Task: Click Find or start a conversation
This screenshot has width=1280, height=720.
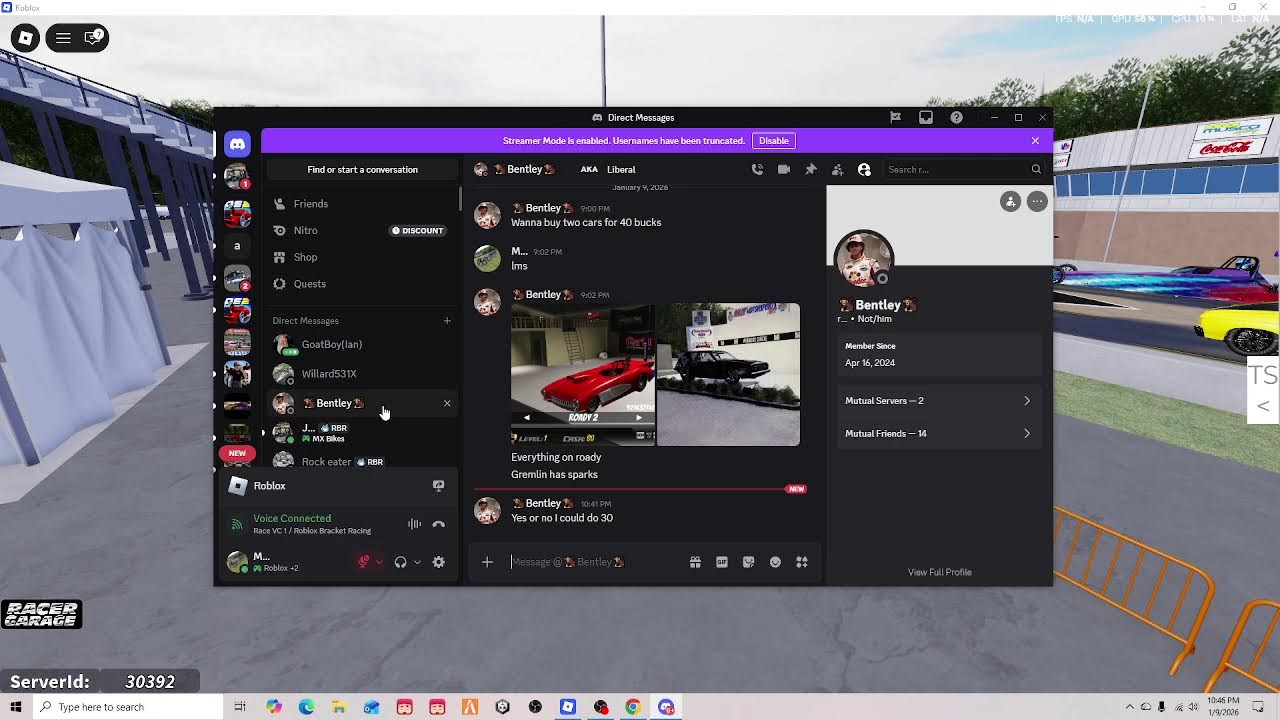Action: [x=362, y=170]
